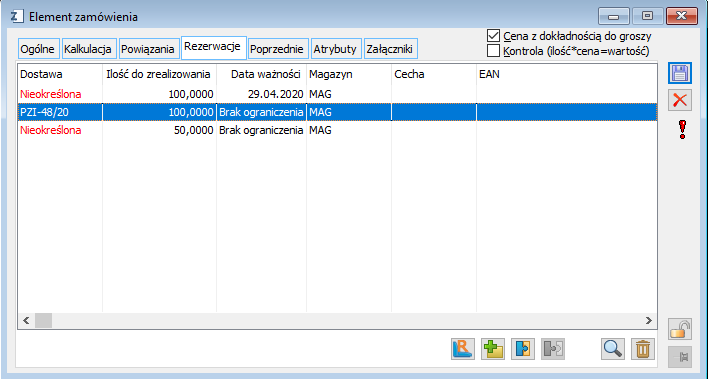
Task: Enable Kontrola (ilość*cena=wartość) checkbox
Action: 493,51
